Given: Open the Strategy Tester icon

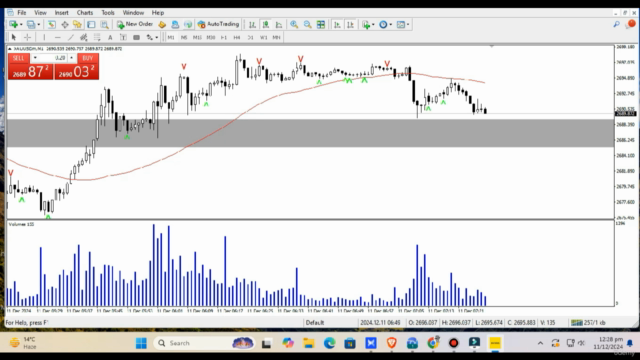Looking at the screenshot, I should pos(104,24).
